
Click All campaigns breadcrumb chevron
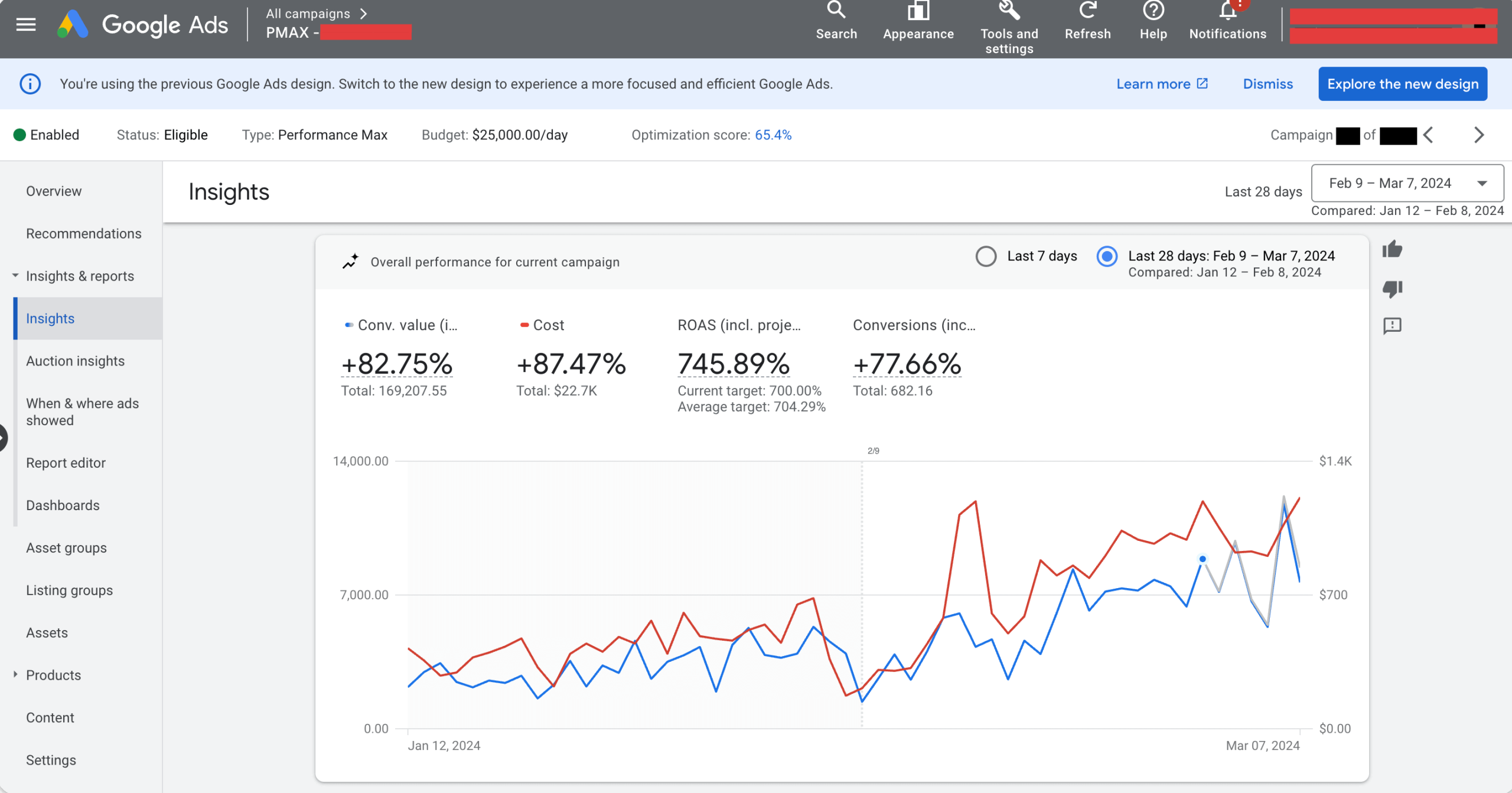click(x=364, y=14)
